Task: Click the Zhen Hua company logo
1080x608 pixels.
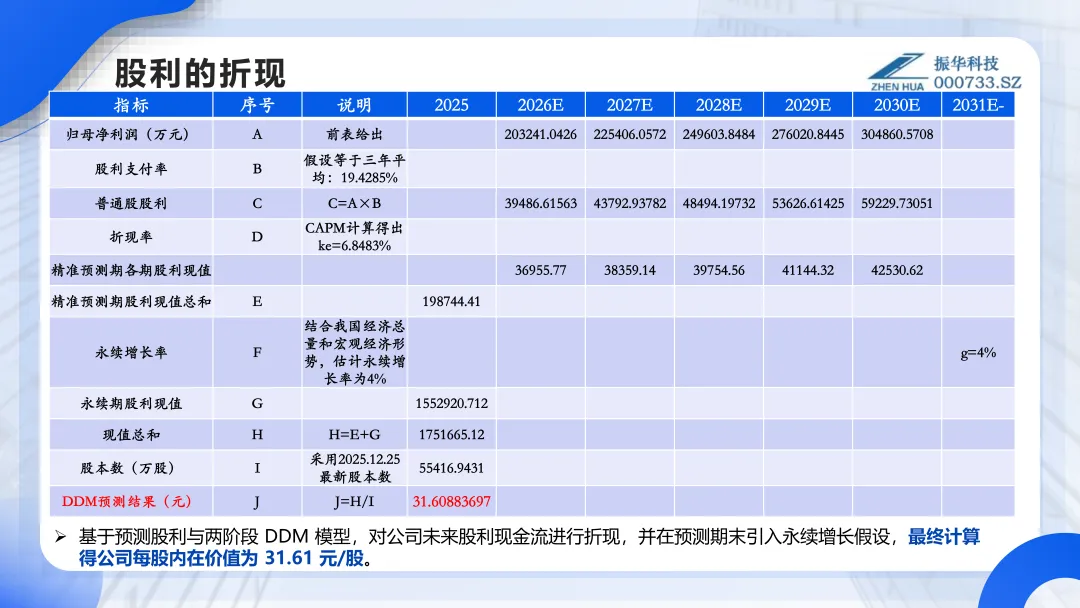Action: tap(897, 72)
